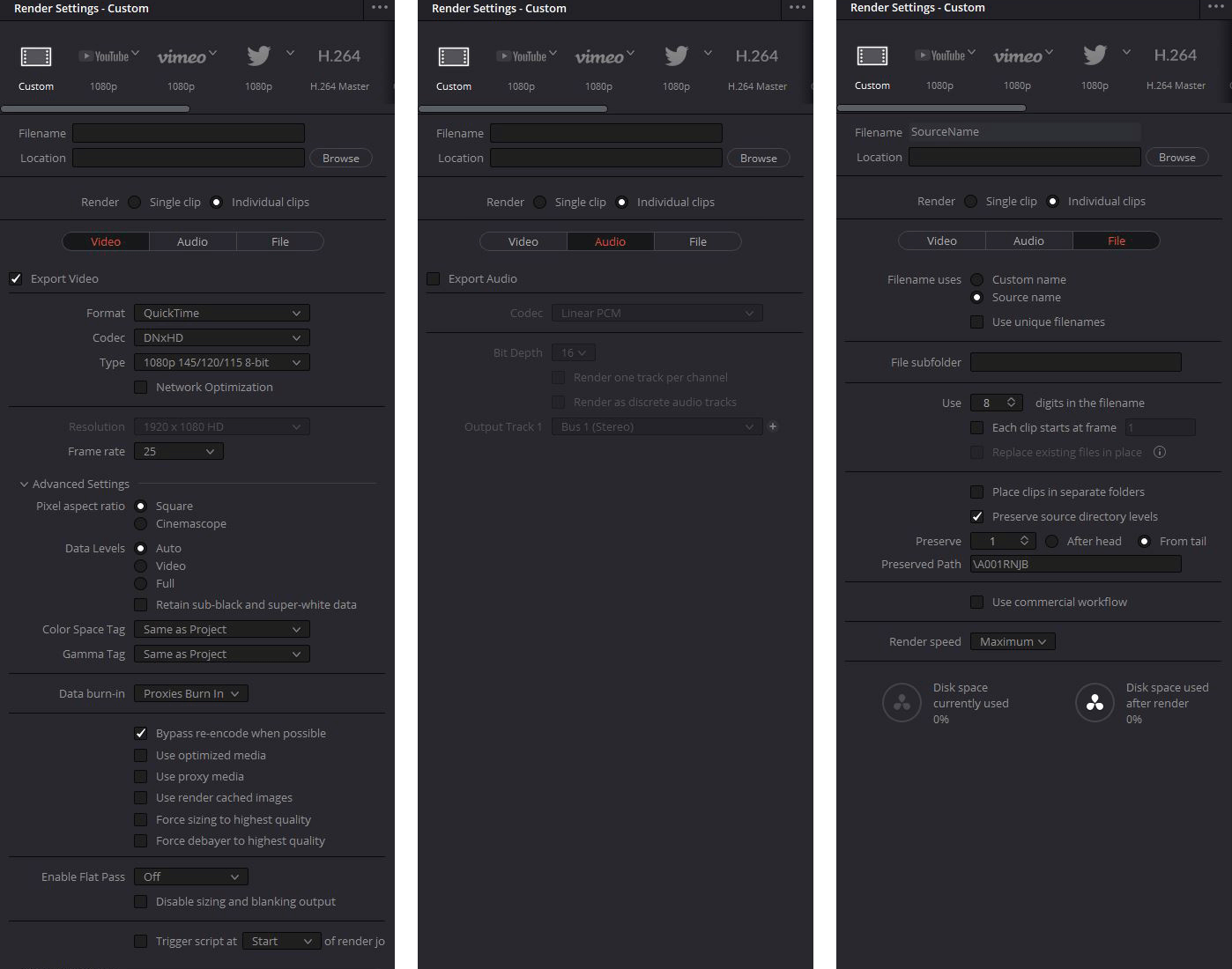Click the Disk space currently used icon

(x=902, y=703)
